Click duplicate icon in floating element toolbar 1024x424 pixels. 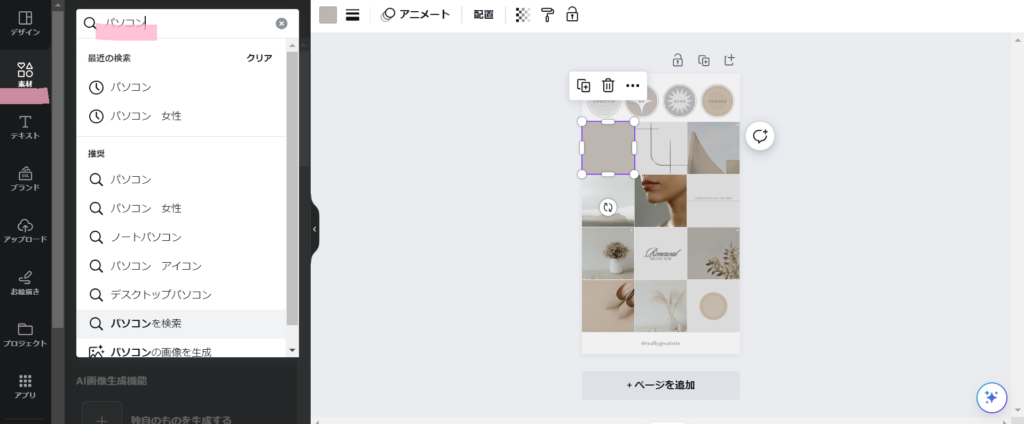[583, 86]
